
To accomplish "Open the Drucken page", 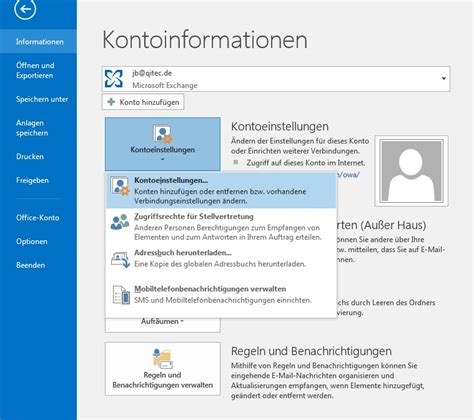I will pos(38,156).
